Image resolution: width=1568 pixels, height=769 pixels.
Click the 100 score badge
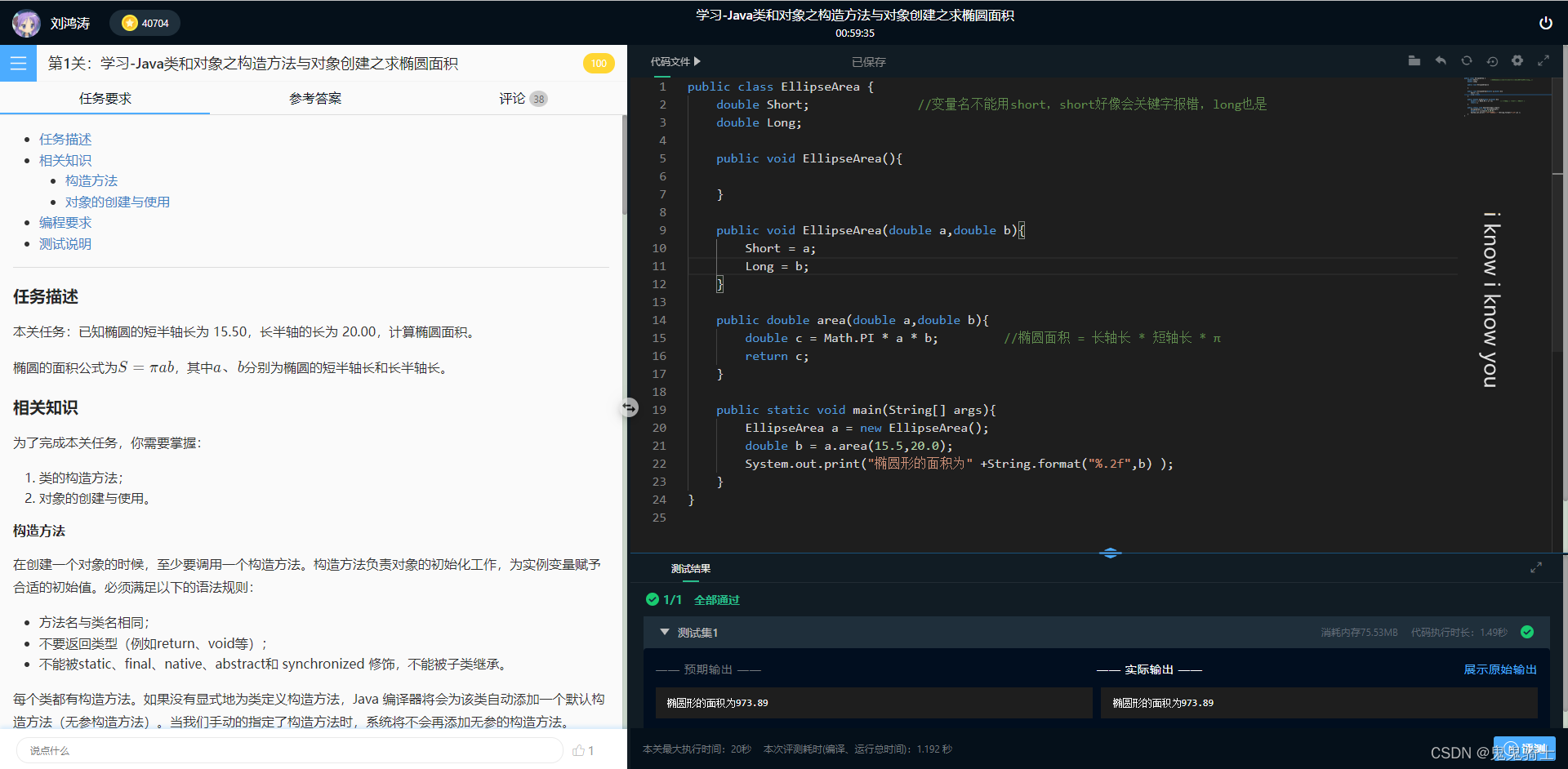[x=599, y=63]
